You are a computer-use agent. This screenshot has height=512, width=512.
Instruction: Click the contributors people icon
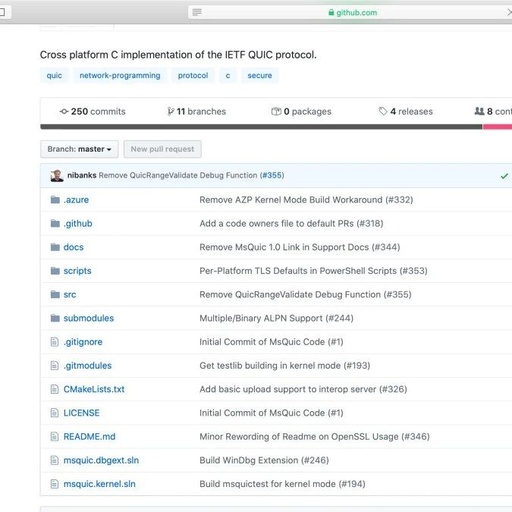[x=479, y=111]
